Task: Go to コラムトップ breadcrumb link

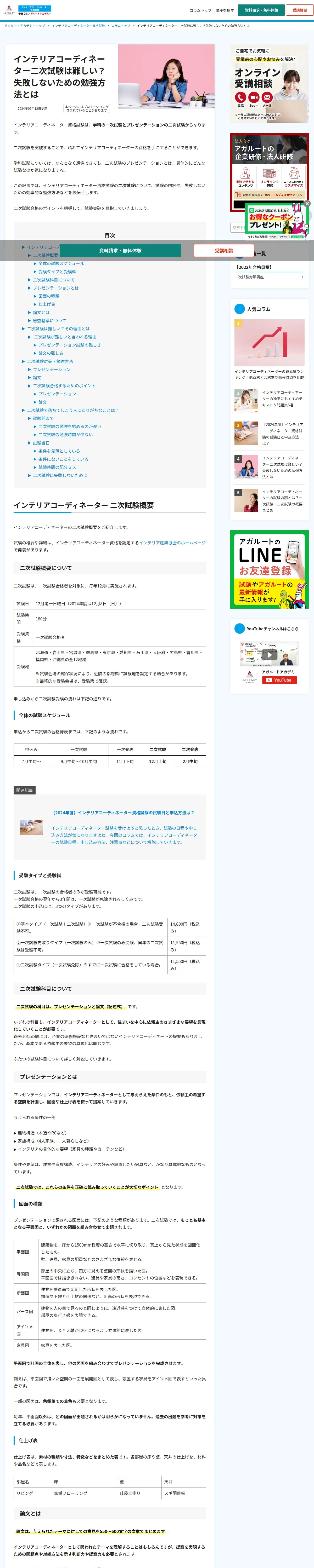Action: 121,26
